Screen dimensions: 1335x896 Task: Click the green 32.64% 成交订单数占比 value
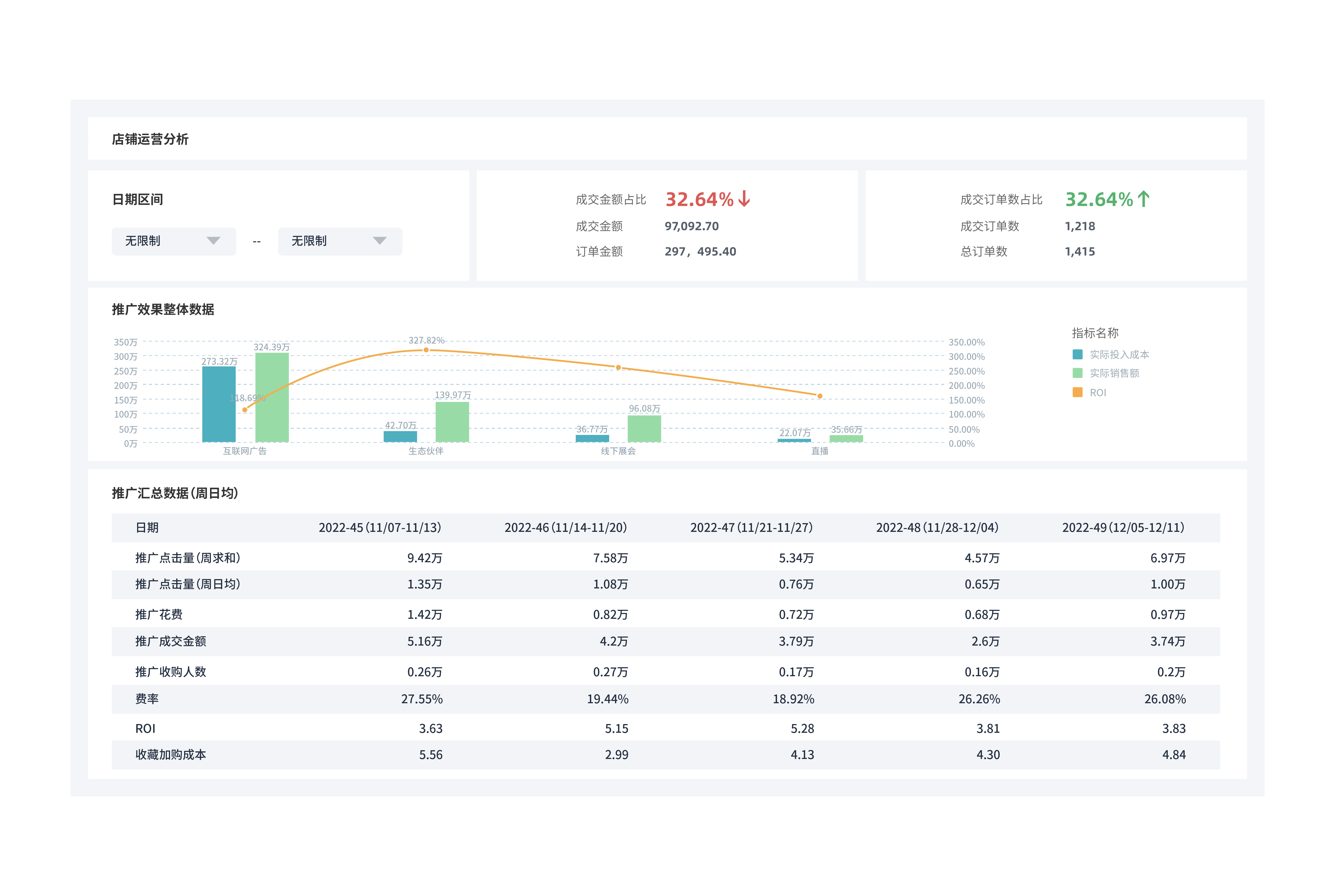[1099, 200]
